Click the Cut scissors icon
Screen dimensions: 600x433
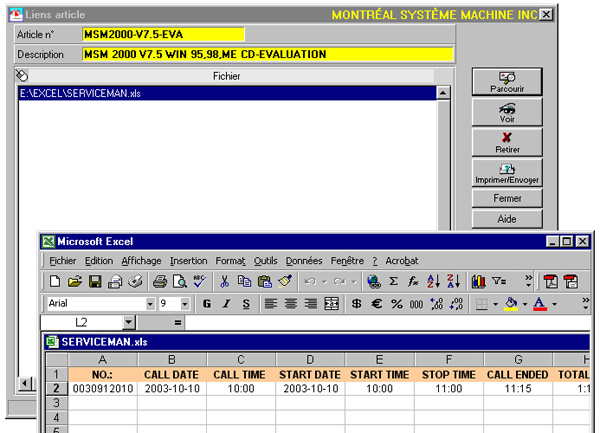coord(225,282)
